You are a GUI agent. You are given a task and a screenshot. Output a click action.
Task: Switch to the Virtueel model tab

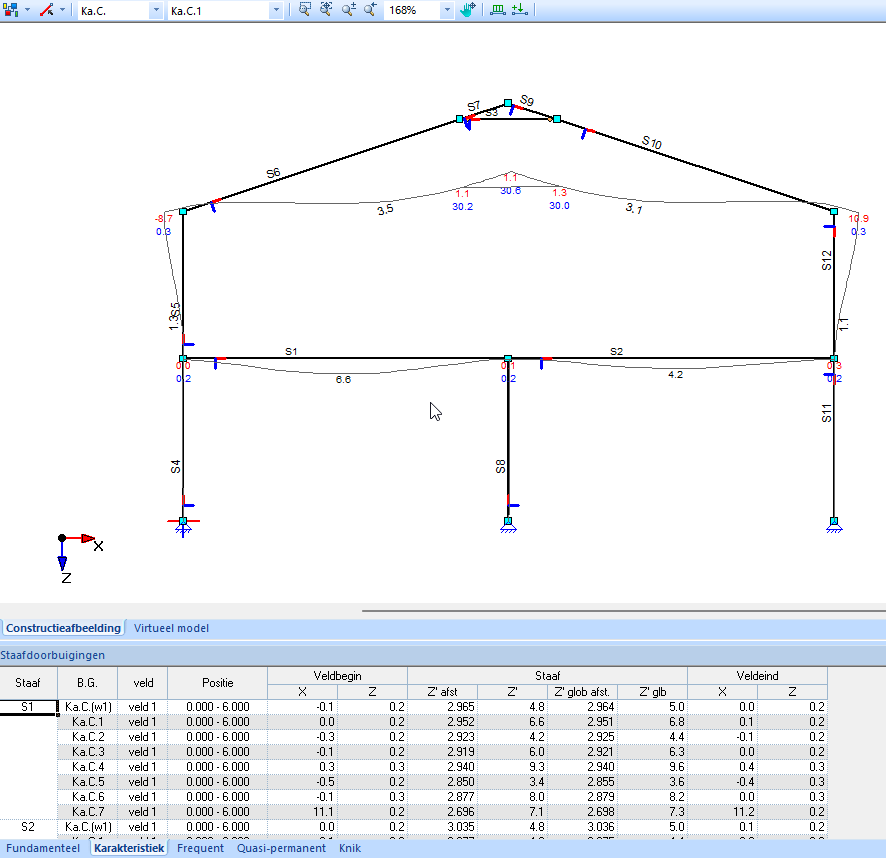pyautogui.click(x=171, y=628)
